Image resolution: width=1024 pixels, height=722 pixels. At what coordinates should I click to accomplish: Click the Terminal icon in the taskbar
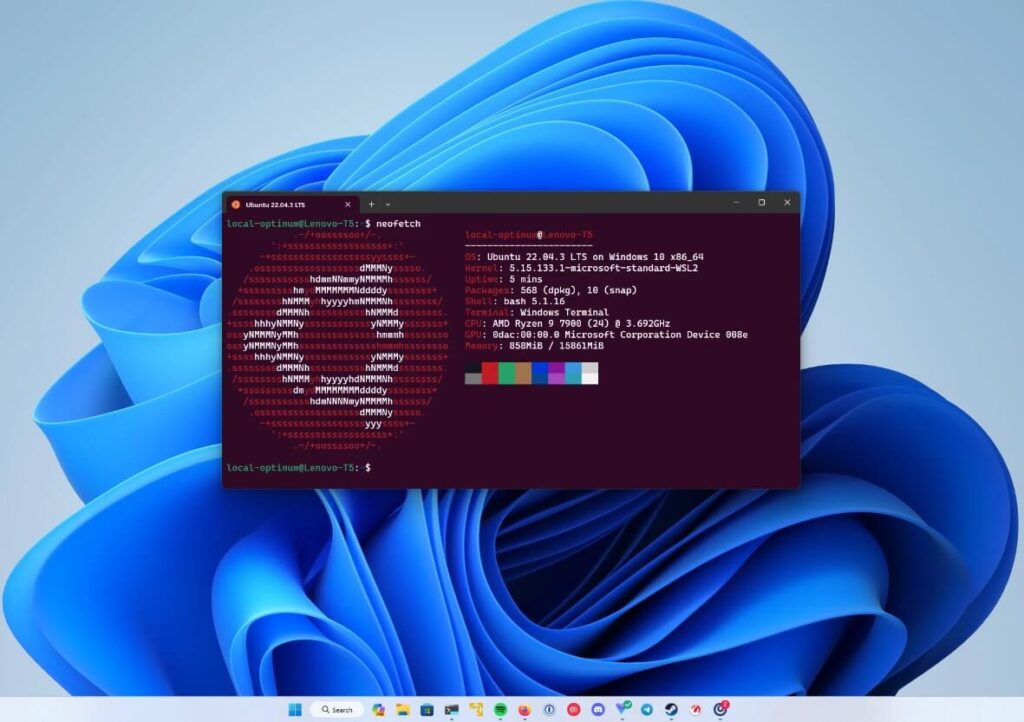451,710
